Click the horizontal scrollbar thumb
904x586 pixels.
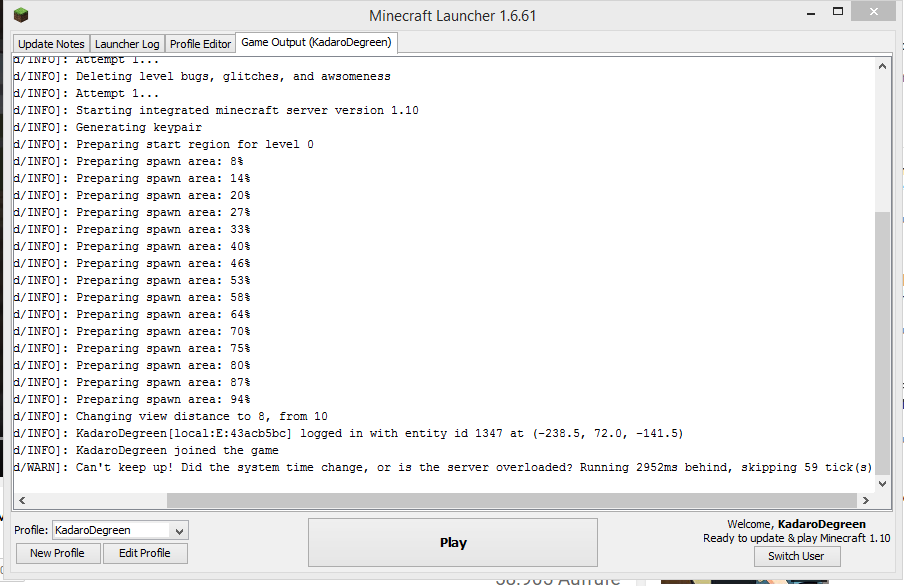pos(512,500)
